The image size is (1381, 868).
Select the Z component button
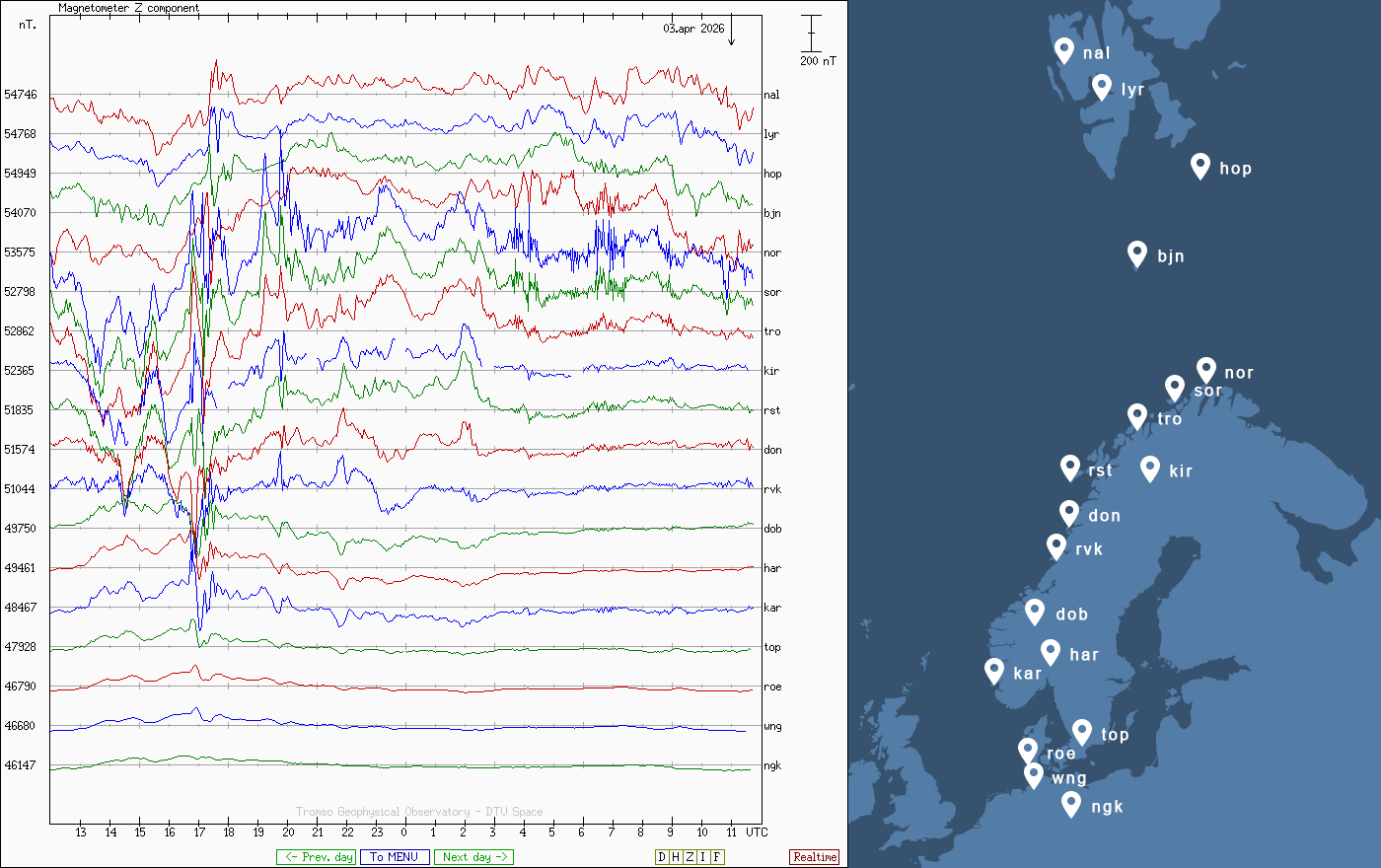pyautogui.click(x=690, y=857)
